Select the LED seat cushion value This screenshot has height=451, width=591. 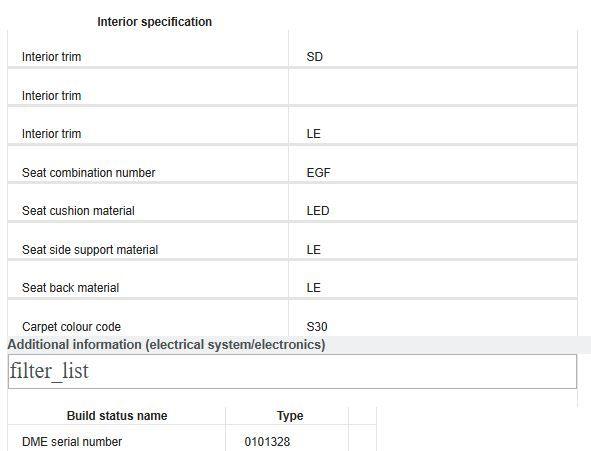tap(318, 211)
